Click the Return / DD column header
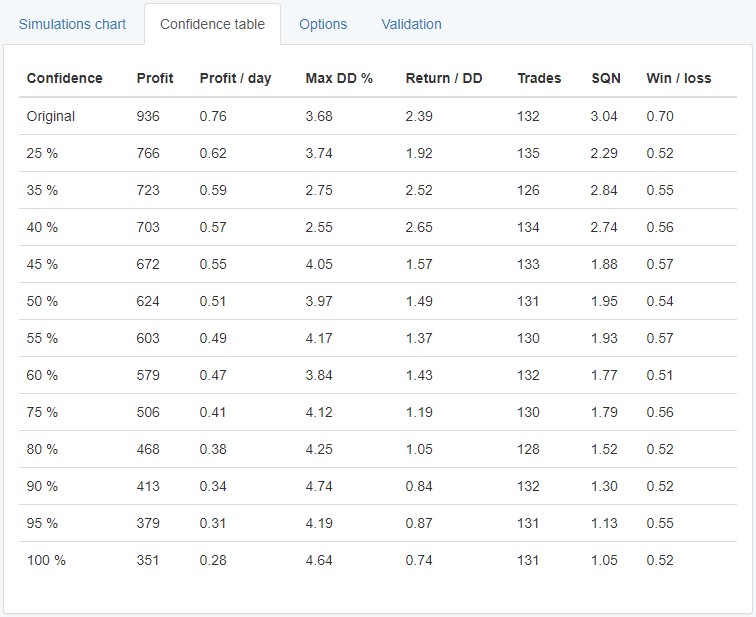This screenshot has height=617, width=756. [444, 78]
